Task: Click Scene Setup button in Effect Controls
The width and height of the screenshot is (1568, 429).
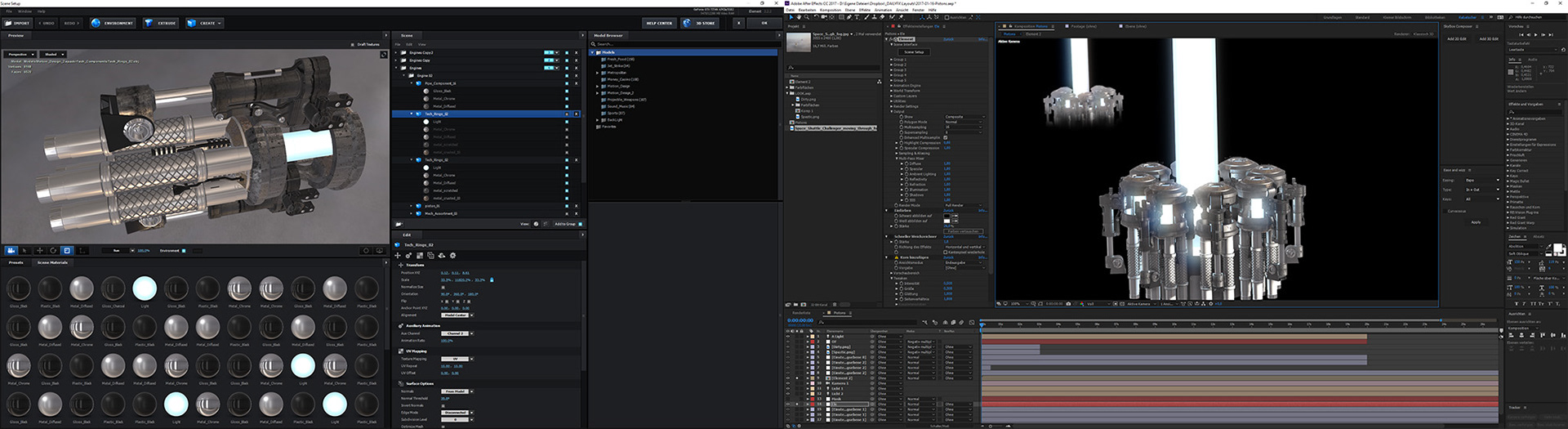Action: coord(914,52)
